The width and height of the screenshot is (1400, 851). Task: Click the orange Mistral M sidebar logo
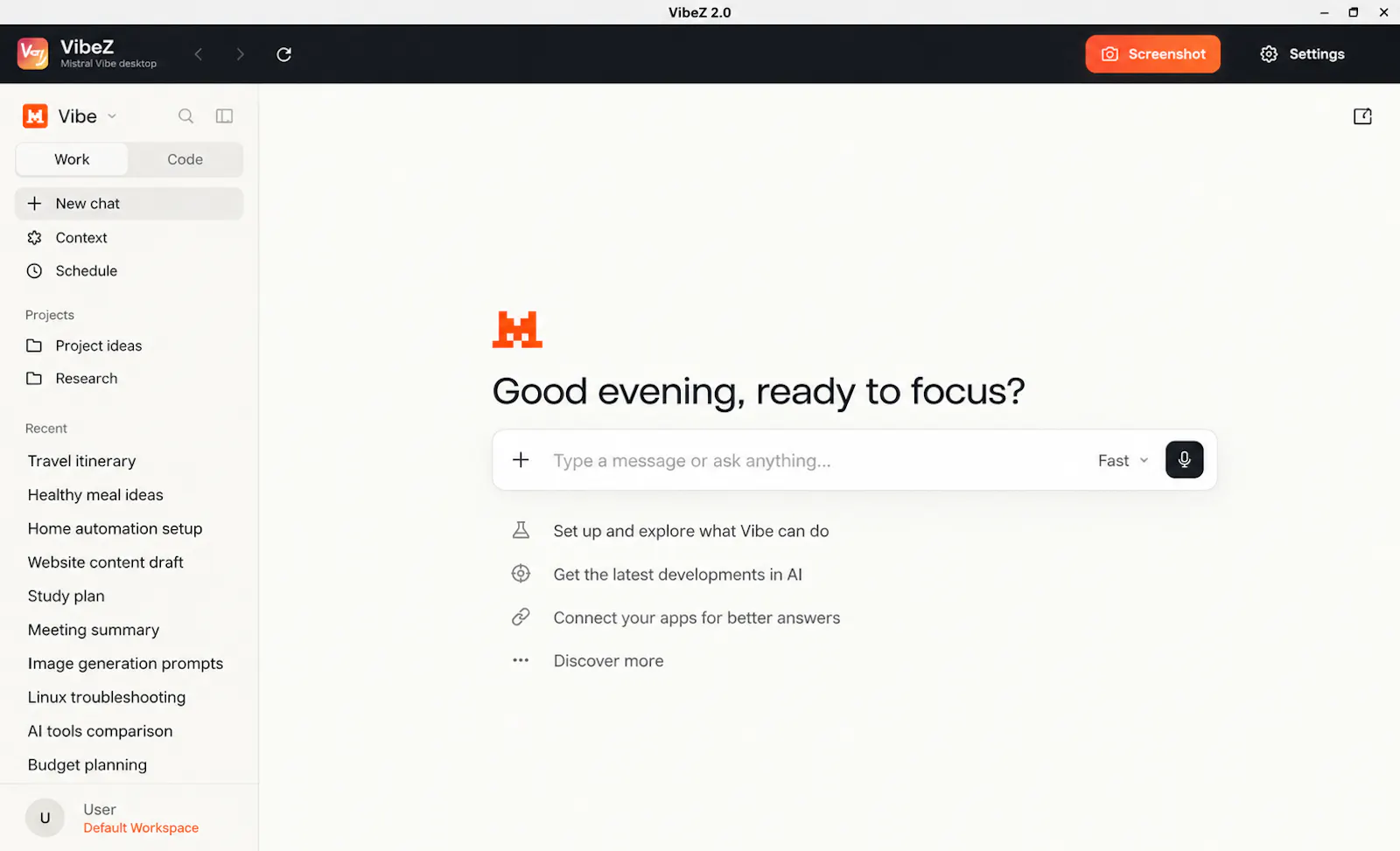pos(35,116)
